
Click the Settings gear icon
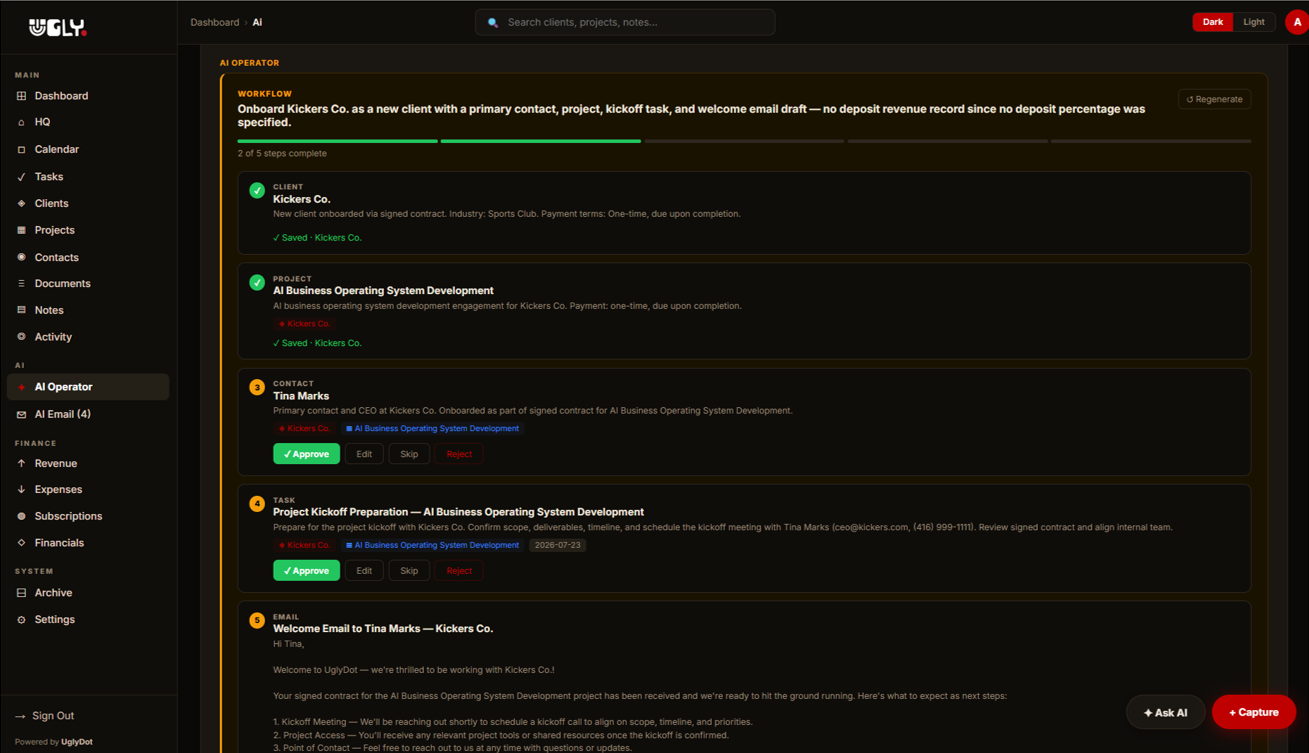pos(21,620)
